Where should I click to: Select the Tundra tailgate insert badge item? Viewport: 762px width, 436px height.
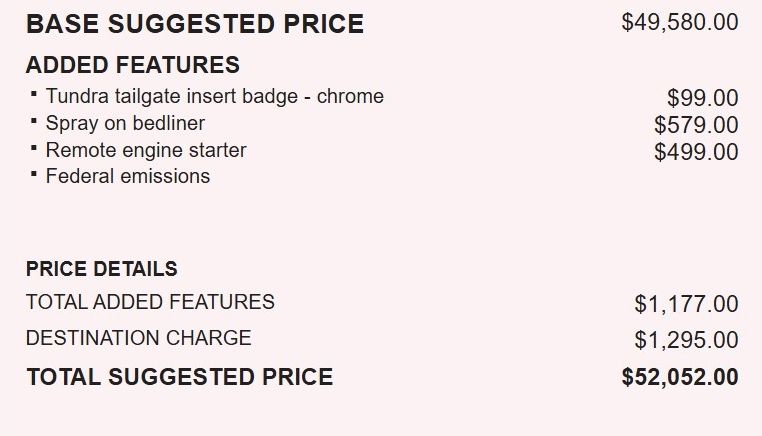coord(214,97)
